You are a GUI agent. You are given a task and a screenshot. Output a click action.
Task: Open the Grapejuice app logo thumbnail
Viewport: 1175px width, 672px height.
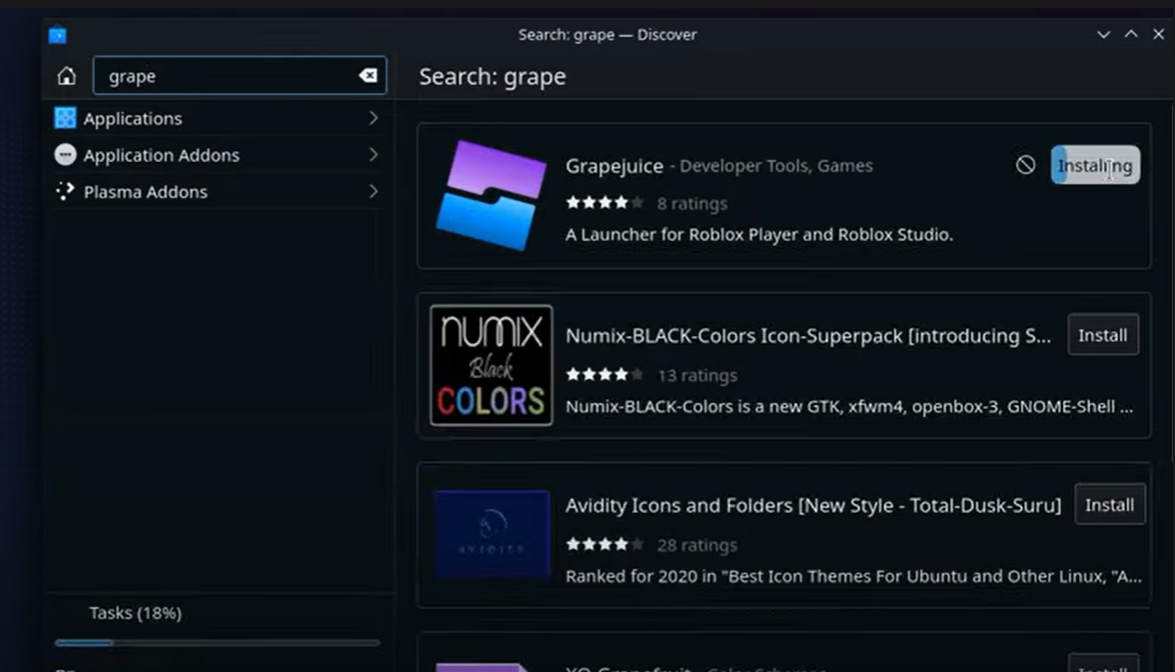point(491,195)
